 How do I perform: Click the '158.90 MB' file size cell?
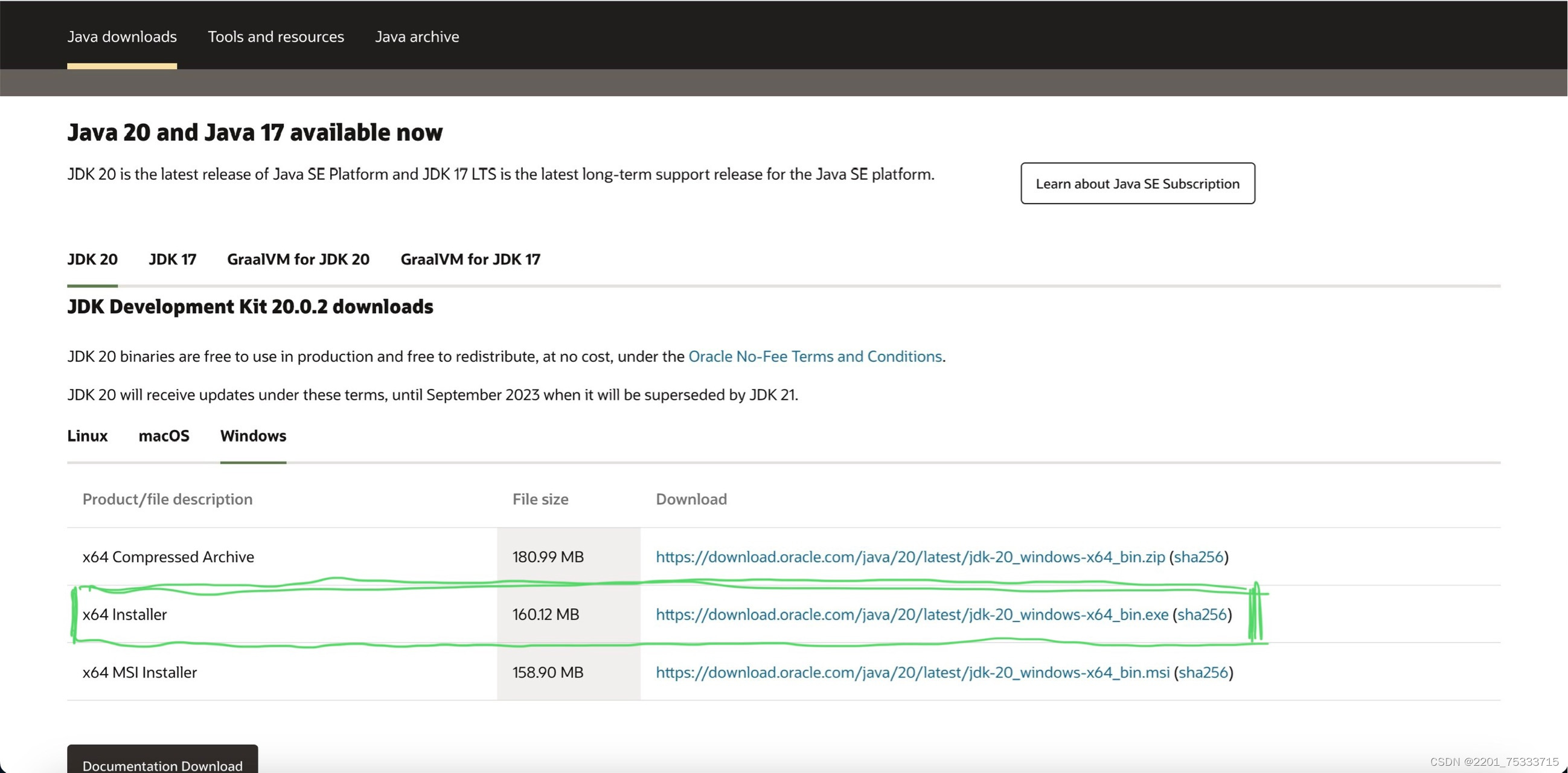pos(569,673)
